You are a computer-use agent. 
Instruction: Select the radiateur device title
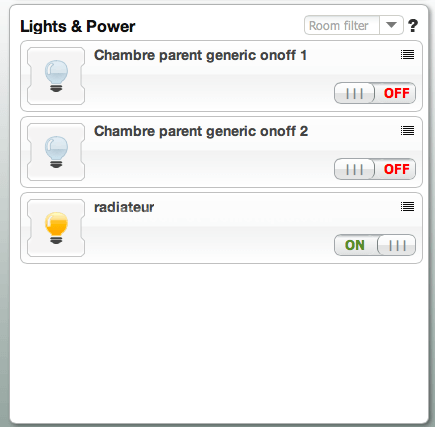[124, 207]
